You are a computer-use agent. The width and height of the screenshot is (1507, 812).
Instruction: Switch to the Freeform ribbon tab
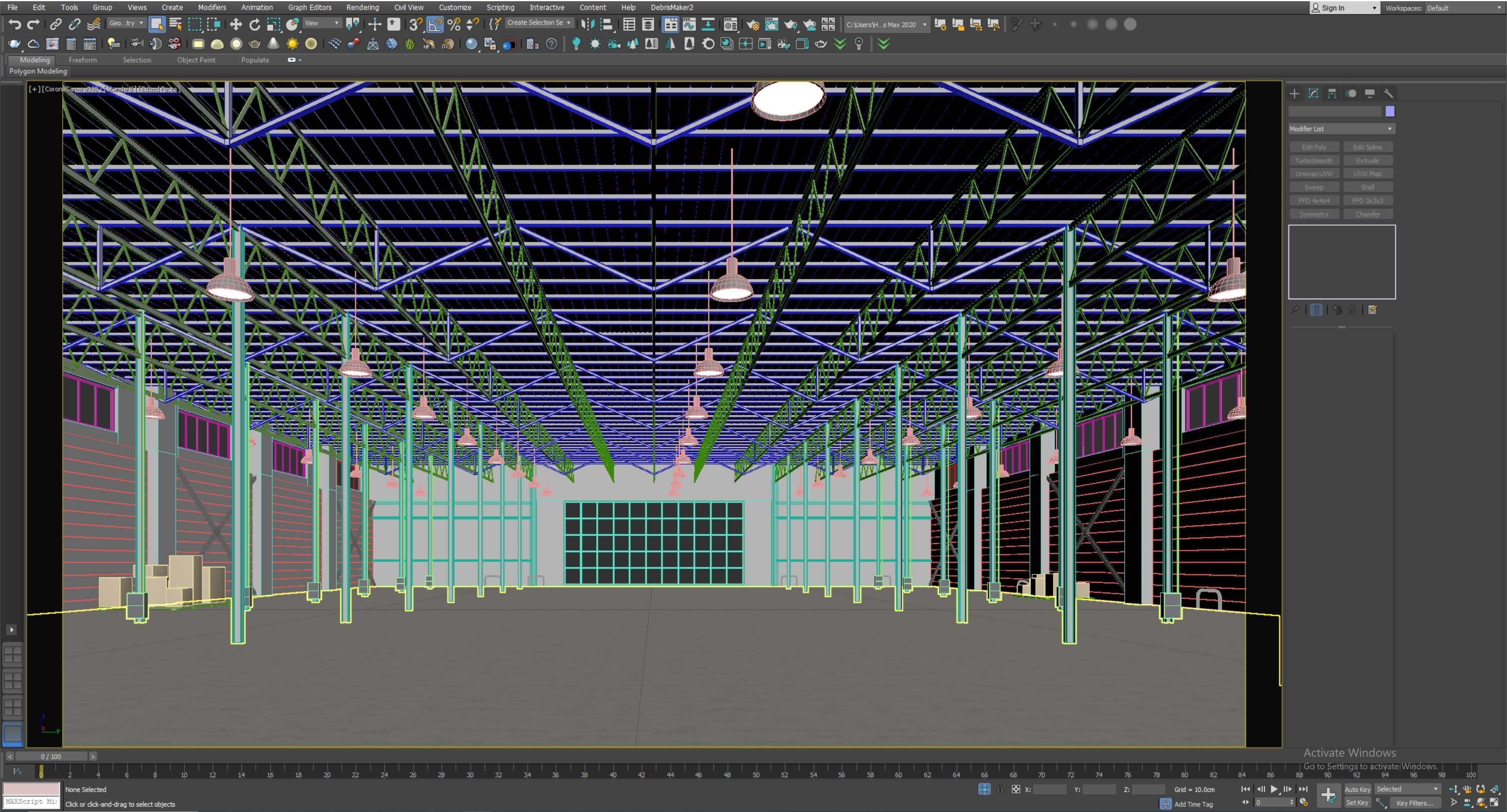[x=82, y=60]
